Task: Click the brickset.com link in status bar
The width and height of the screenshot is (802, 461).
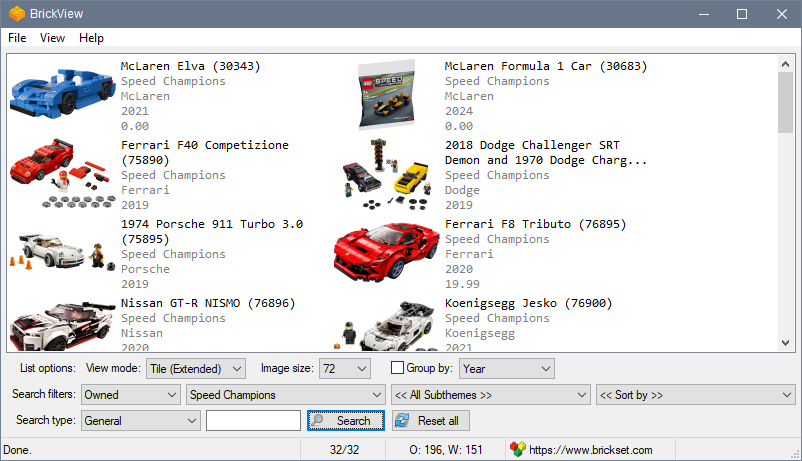Action: pos(590,450)
